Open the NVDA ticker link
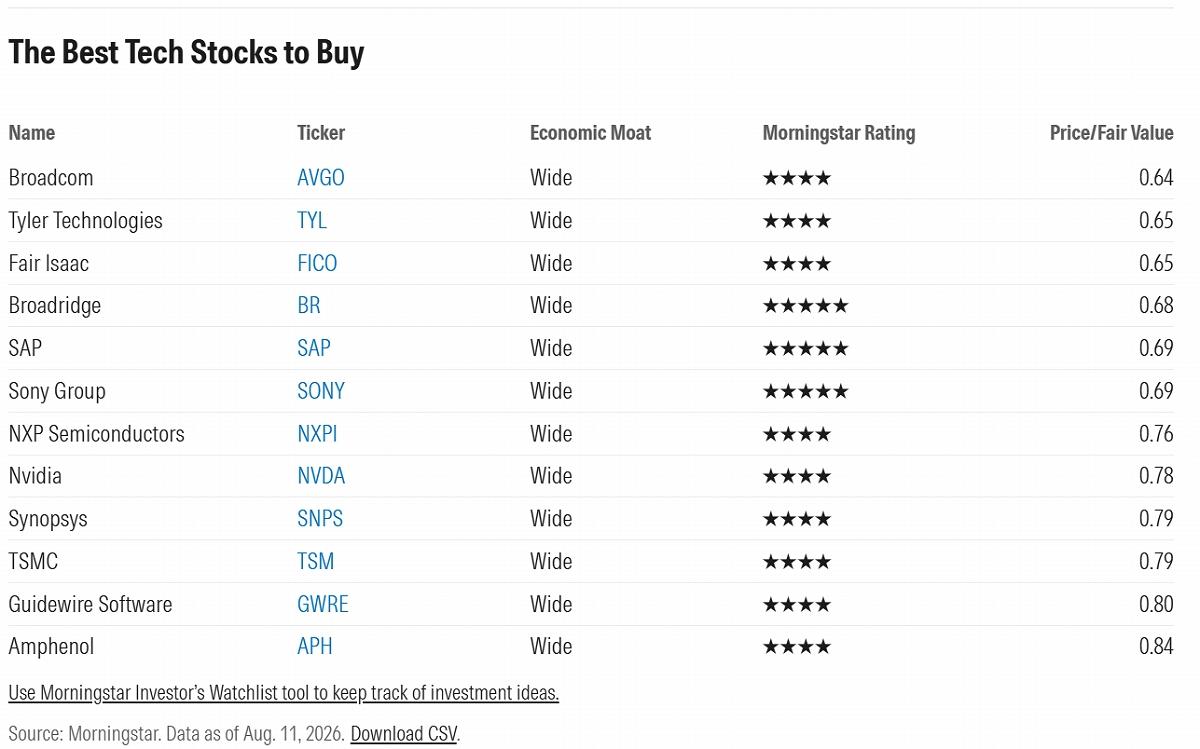The width and height of the screenshot is (1200, 749). click(x=321, y=476)
